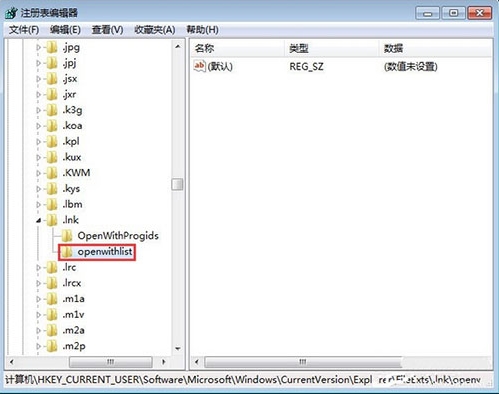Click the .jxr folder icon
The height and width of the screenshot is (394, 499).
[x=52, y=95]
